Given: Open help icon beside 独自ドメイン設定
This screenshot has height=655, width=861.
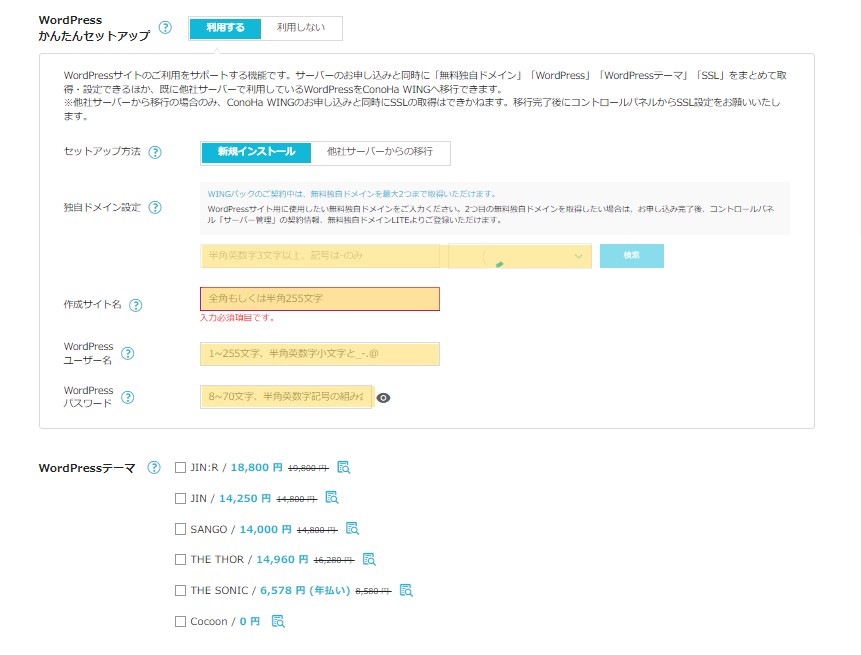Looking at the screenshot, I should 155,208.
